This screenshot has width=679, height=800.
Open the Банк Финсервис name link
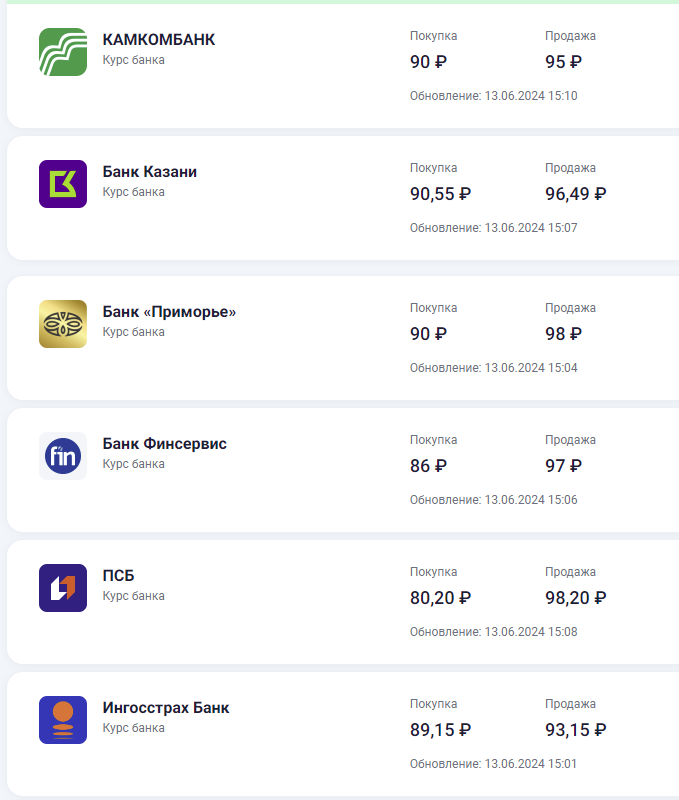coord(164,444)
